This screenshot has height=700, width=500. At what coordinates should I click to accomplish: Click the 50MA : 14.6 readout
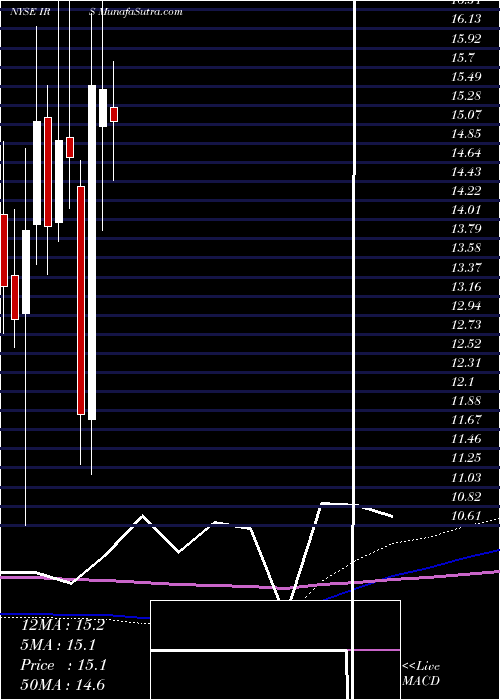tap(63, 685)
